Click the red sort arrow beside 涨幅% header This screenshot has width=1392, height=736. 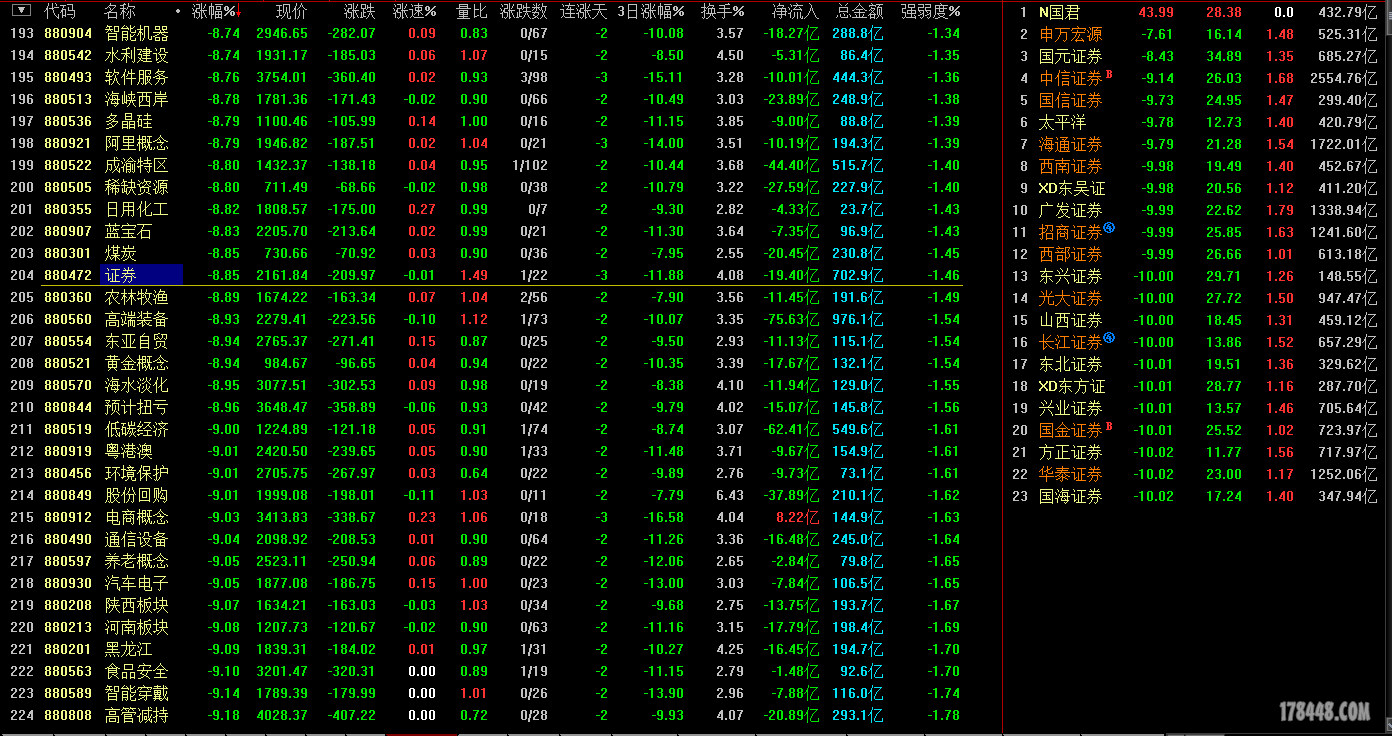(x=240, y=11)
